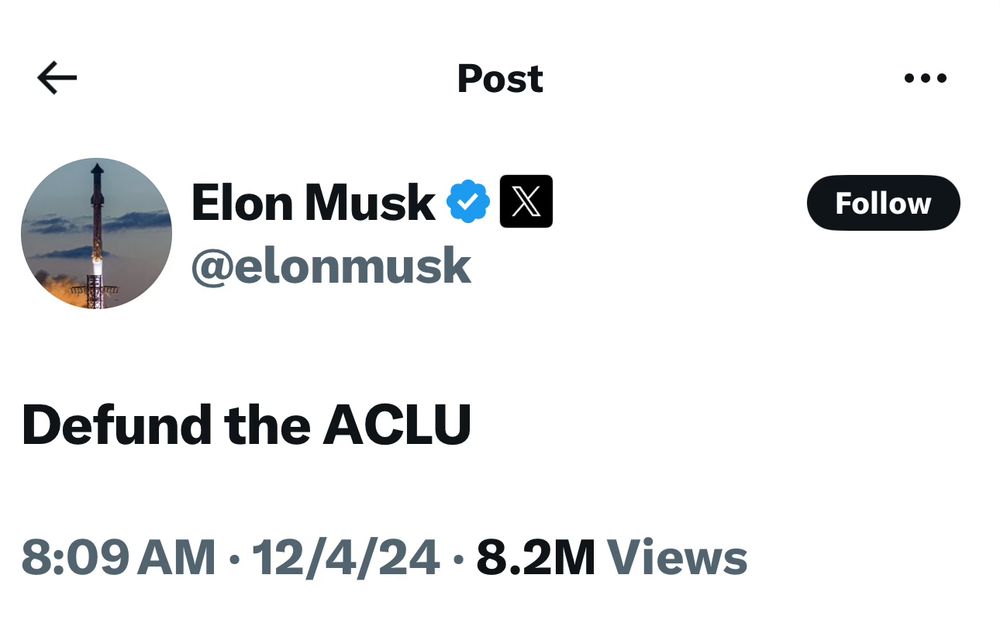1000x622 pixels.
Task: Click the 8.2M number
Action: [x=535, y=557]
